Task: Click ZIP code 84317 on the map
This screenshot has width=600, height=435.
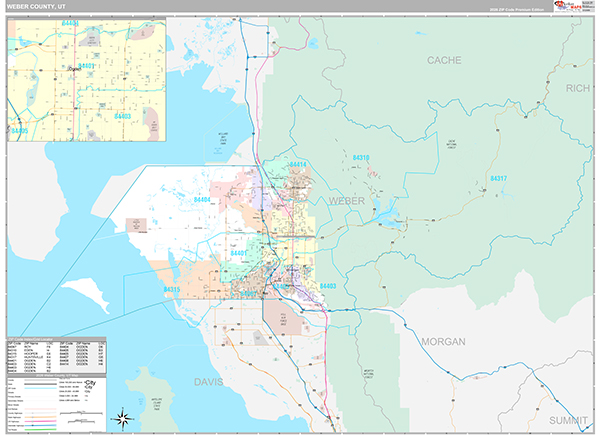Action: point(499,178)
